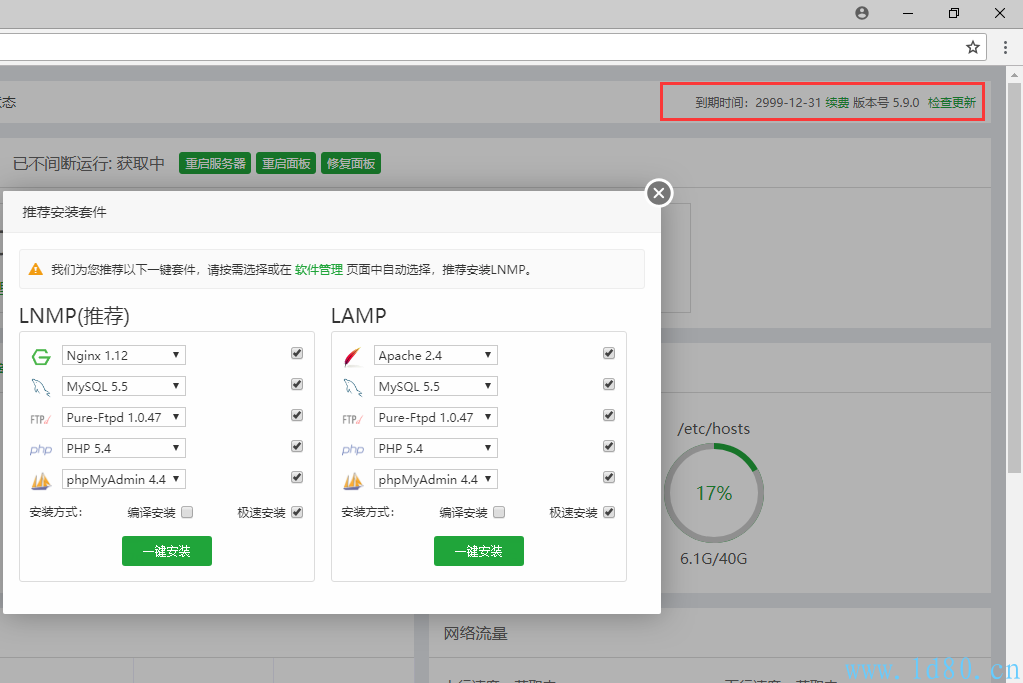Click the Chrome profile account icon
Screen dimensions: 1023x683
click(x=862, y=13)
